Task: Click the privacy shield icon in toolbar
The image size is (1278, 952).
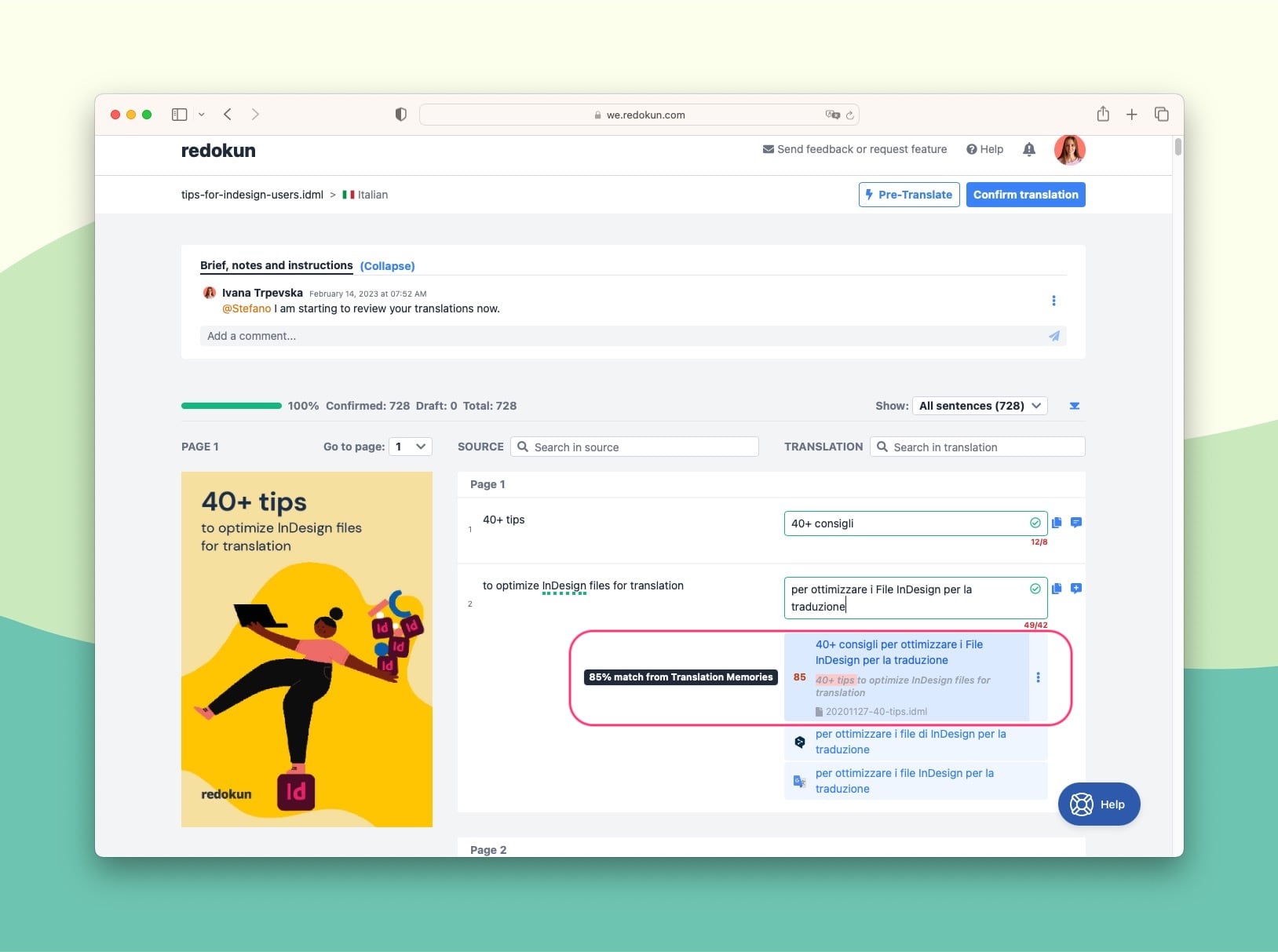Action: (401, 115)
